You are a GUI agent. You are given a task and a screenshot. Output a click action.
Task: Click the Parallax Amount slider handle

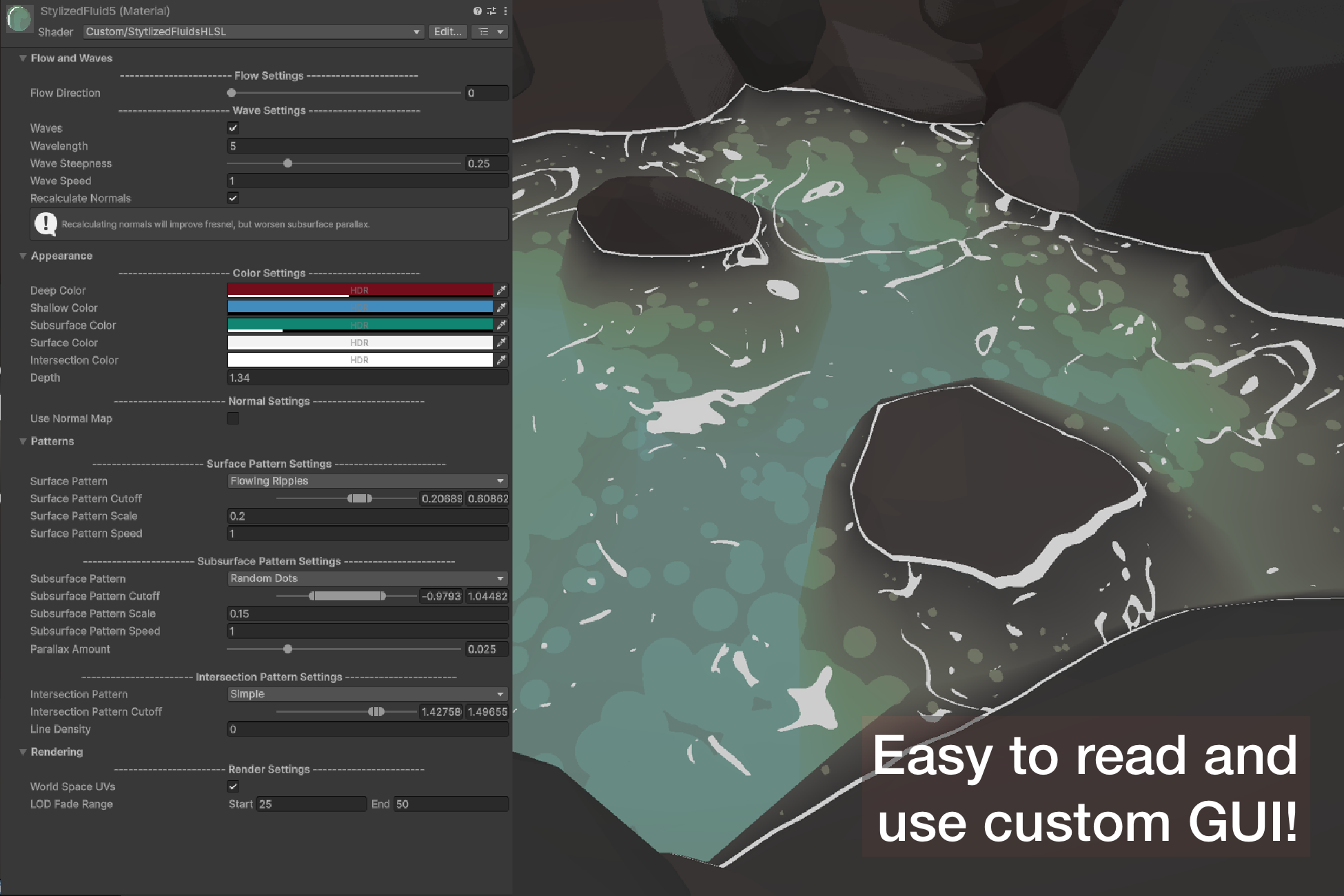click(x=288, y=649)
